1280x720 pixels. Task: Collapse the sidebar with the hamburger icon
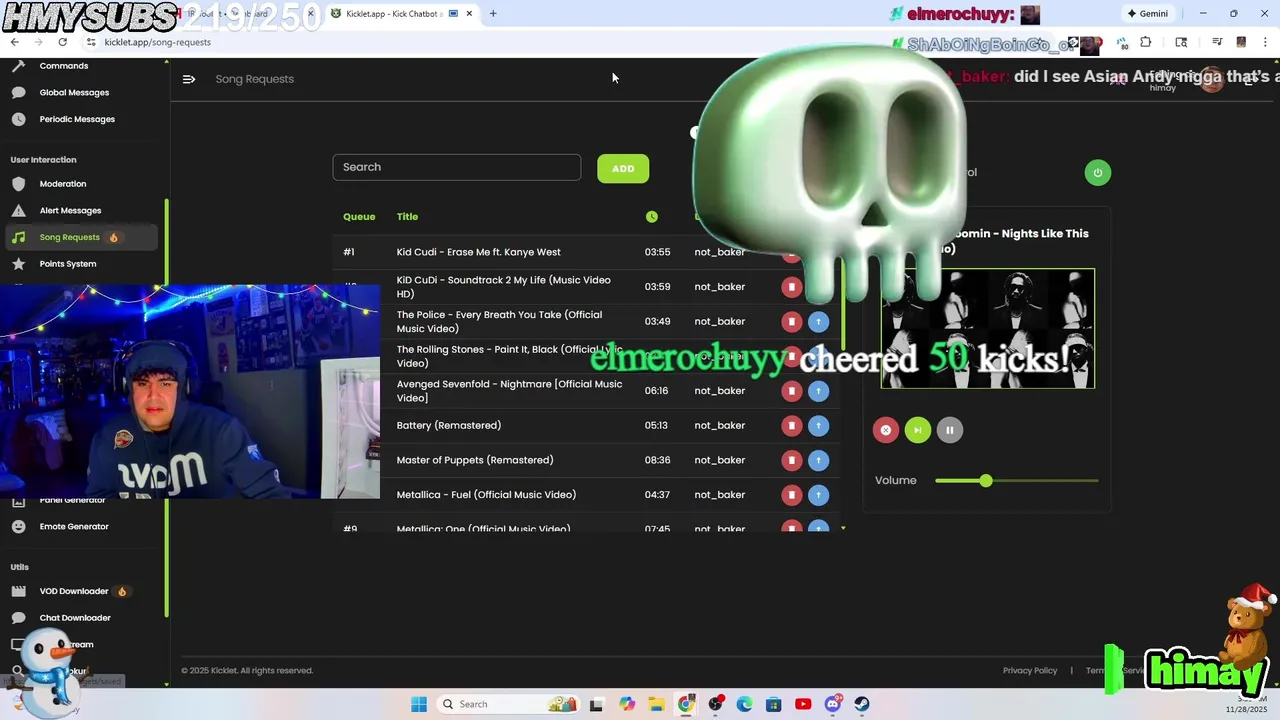[x=189, y=79]
